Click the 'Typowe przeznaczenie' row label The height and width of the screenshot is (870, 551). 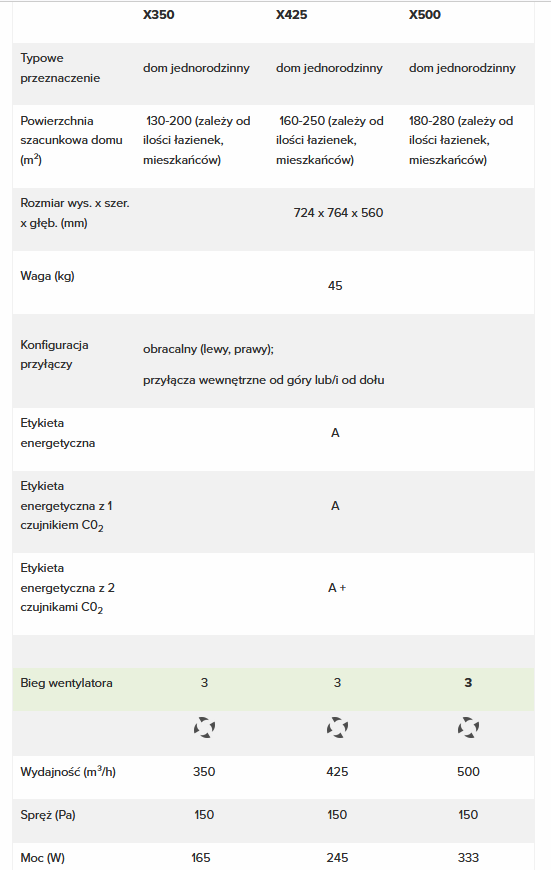[x=60, y=68]
